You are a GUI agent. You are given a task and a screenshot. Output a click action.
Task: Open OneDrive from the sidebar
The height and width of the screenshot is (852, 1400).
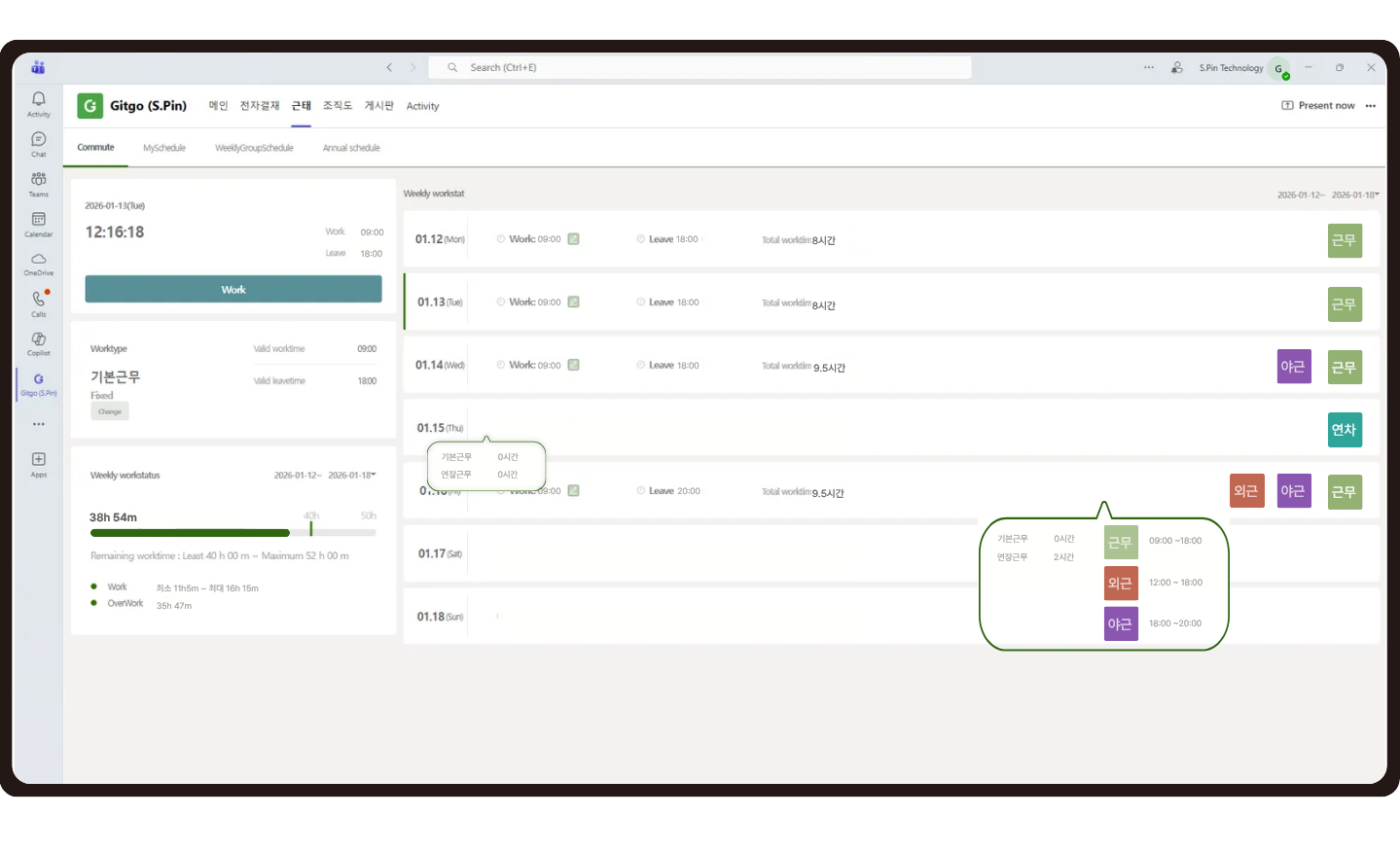(x=39, y=264)
